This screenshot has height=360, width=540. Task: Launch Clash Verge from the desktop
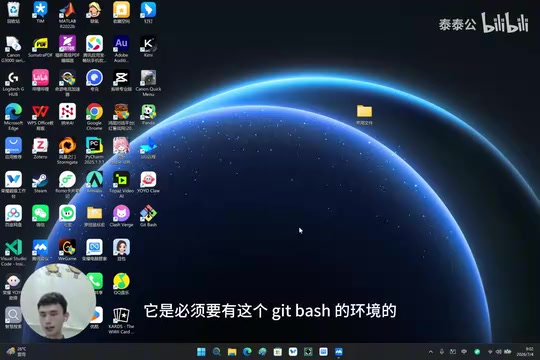point(121,216)
